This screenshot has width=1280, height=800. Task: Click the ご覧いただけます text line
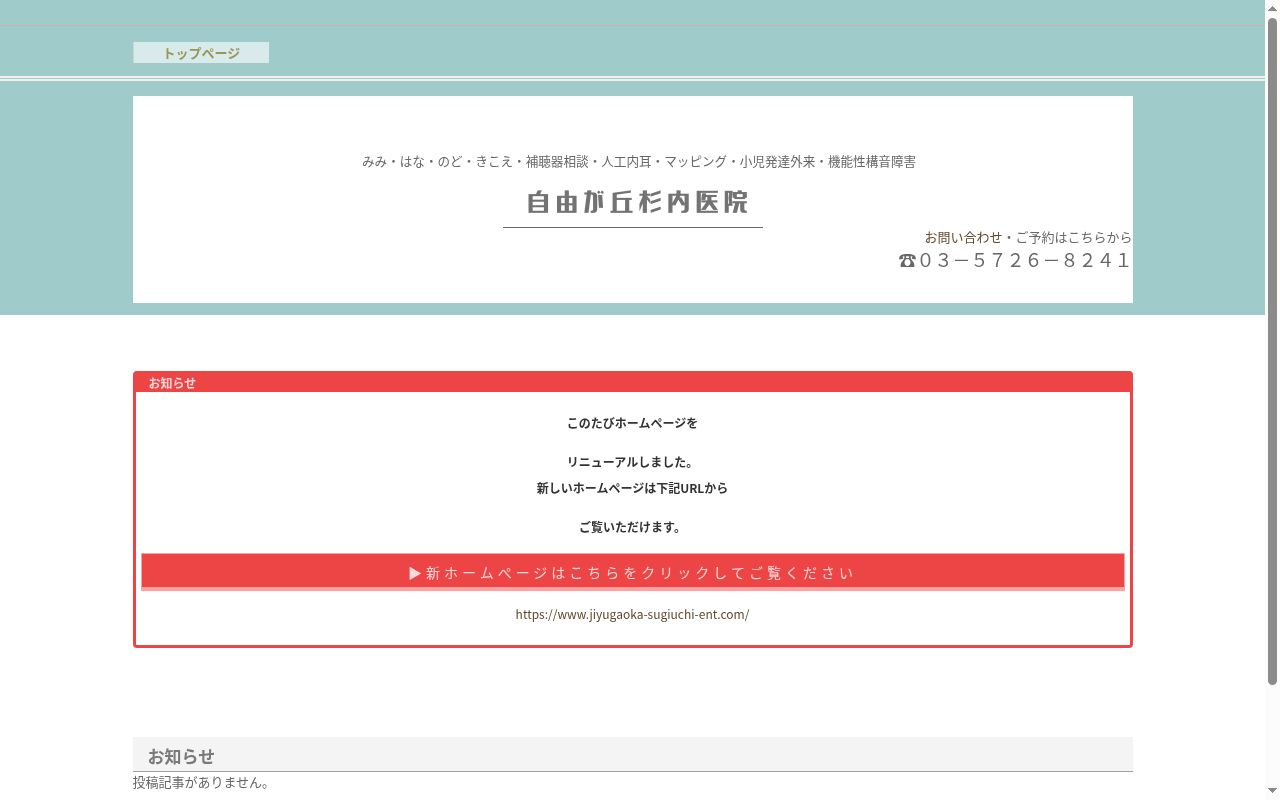(x=631, y=527)
